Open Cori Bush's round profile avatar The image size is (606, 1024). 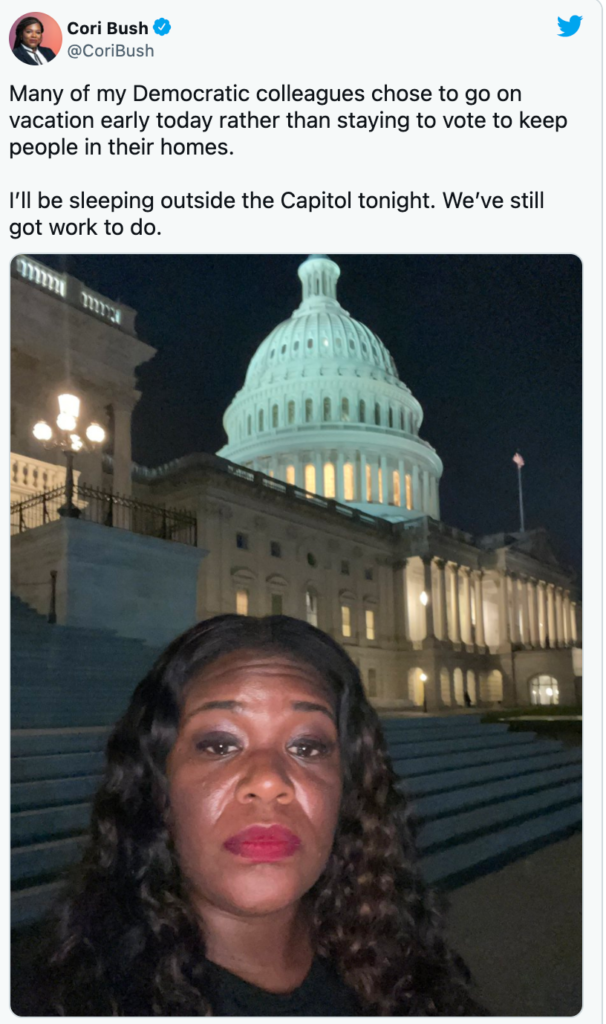(35, 39)
